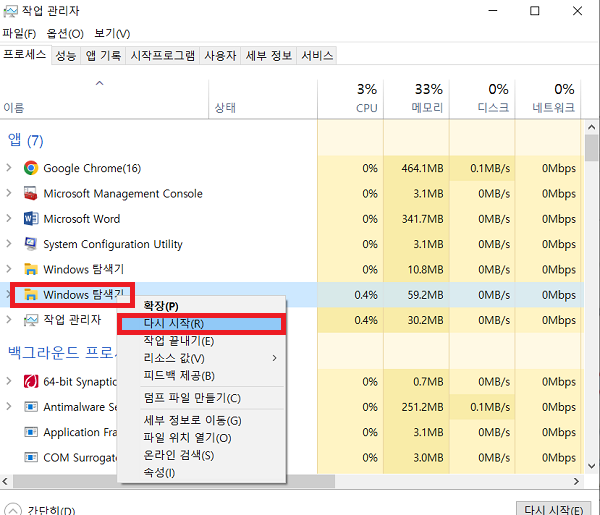Click the COM Surrogate process icon
This screenshot has width=600, height=515.
click(x=31, y=458)
